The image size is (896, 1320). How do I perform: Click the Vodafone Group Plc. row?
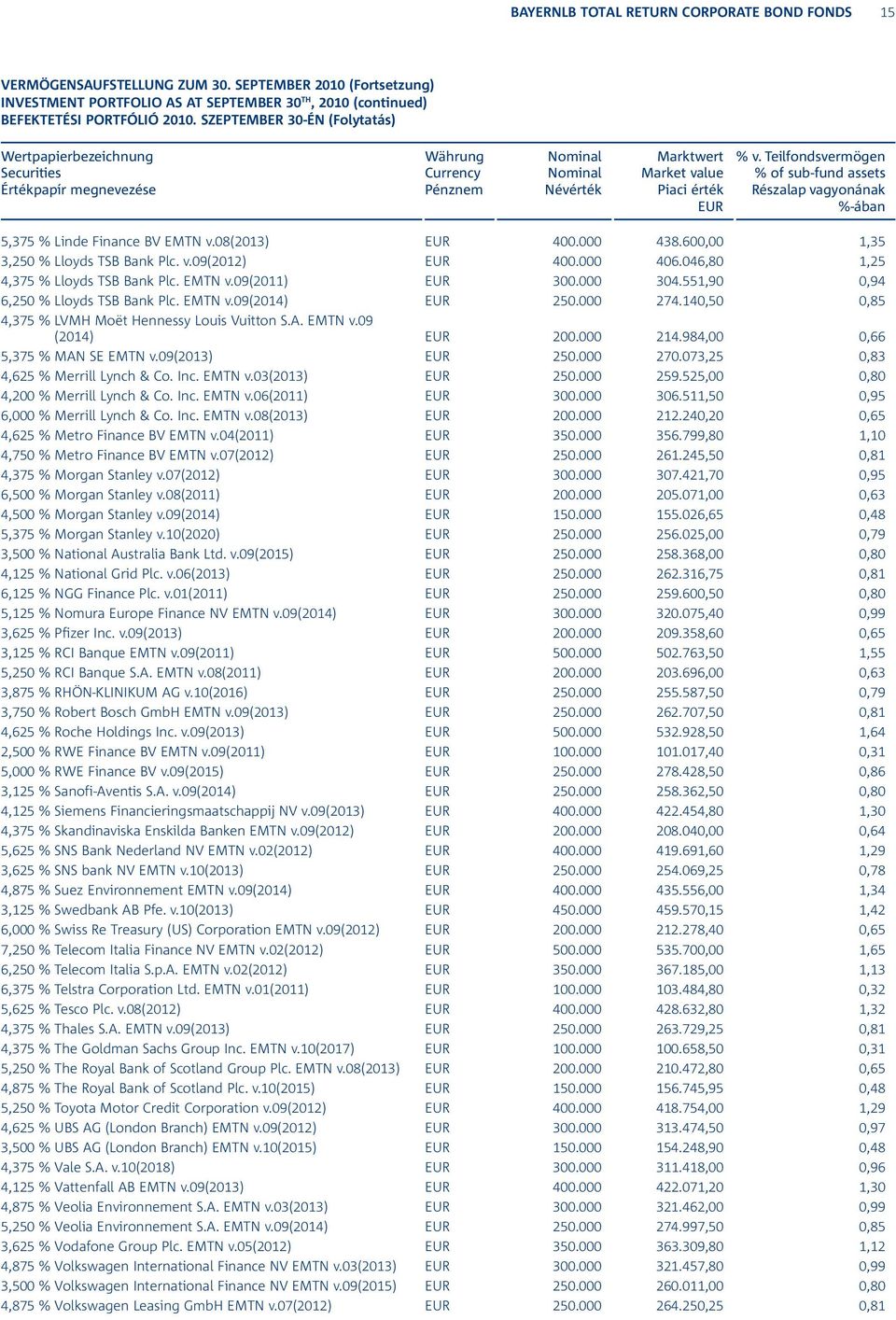443,1246
